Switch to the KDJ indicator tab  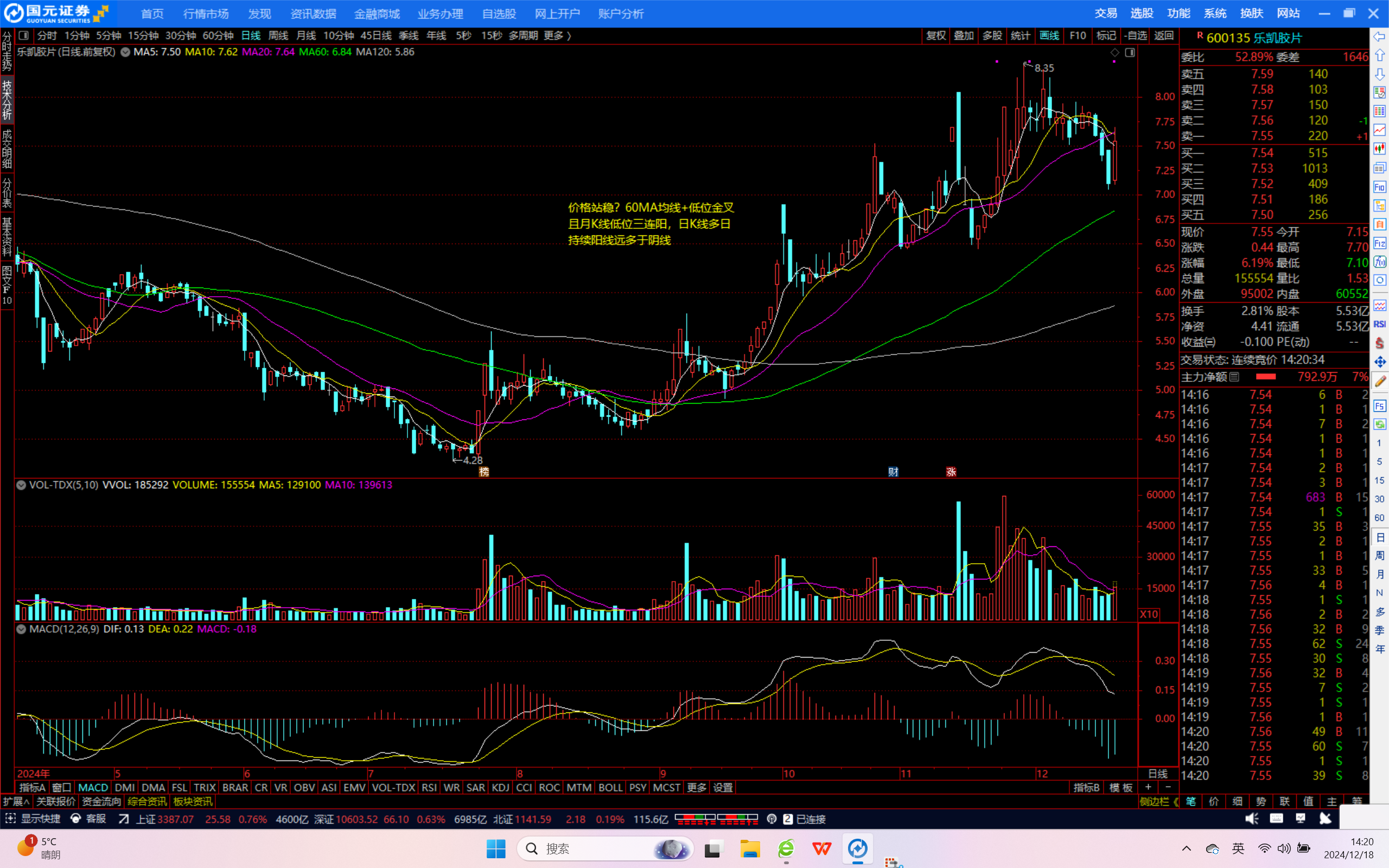(500, 788)
